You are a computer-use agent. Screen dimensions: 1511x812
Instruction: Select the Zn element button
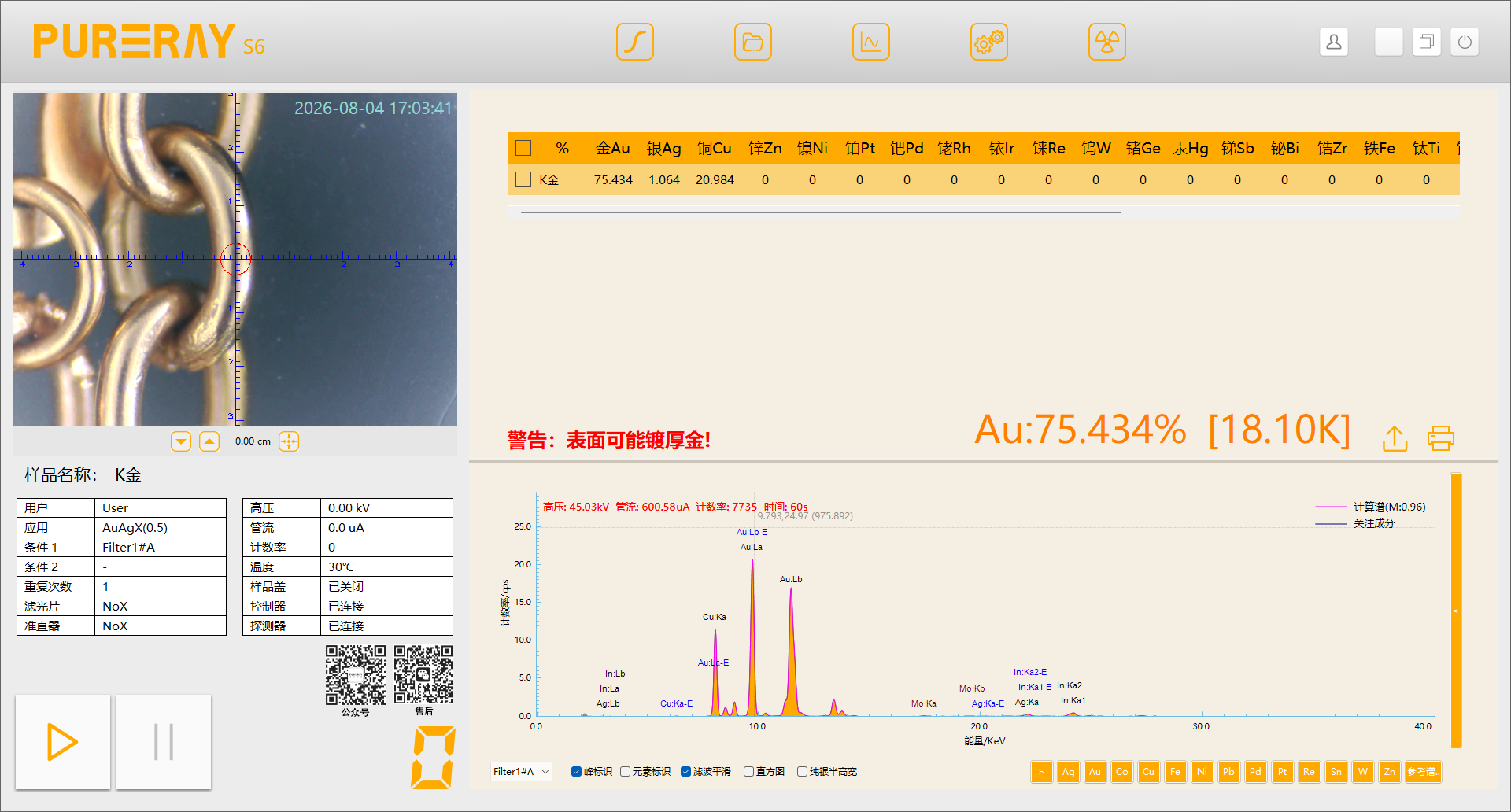(x=1389, y=772)
